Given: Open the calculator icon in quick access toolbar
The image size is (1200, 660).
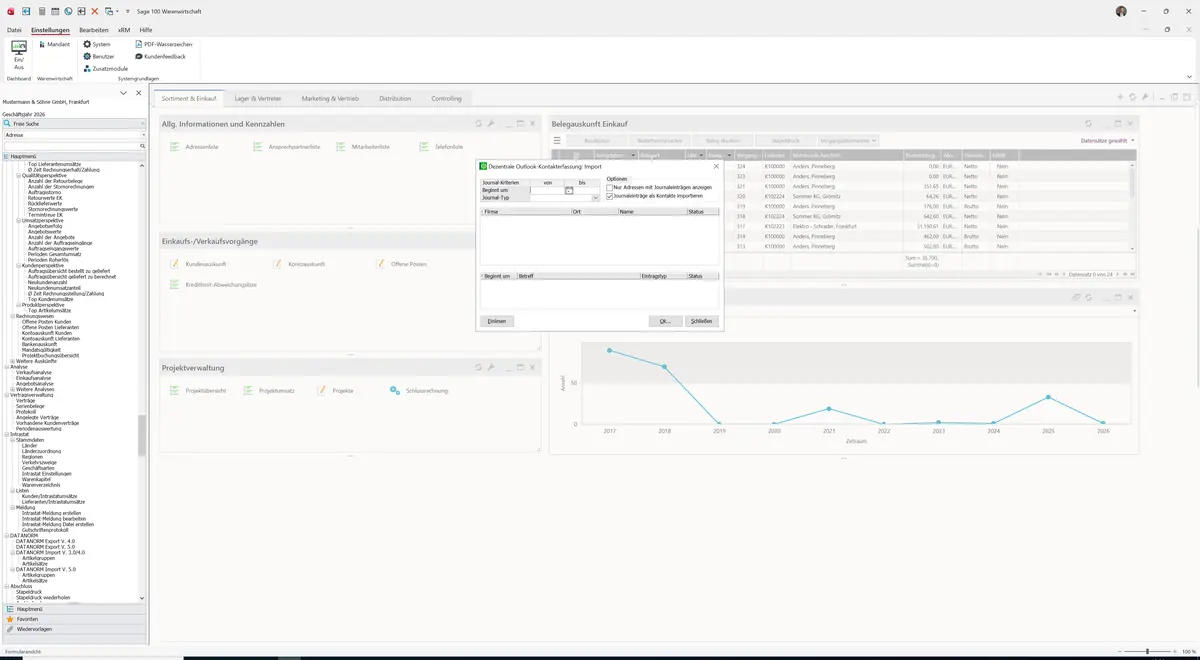Looking at the screenshot, I should tap(42, 11).
